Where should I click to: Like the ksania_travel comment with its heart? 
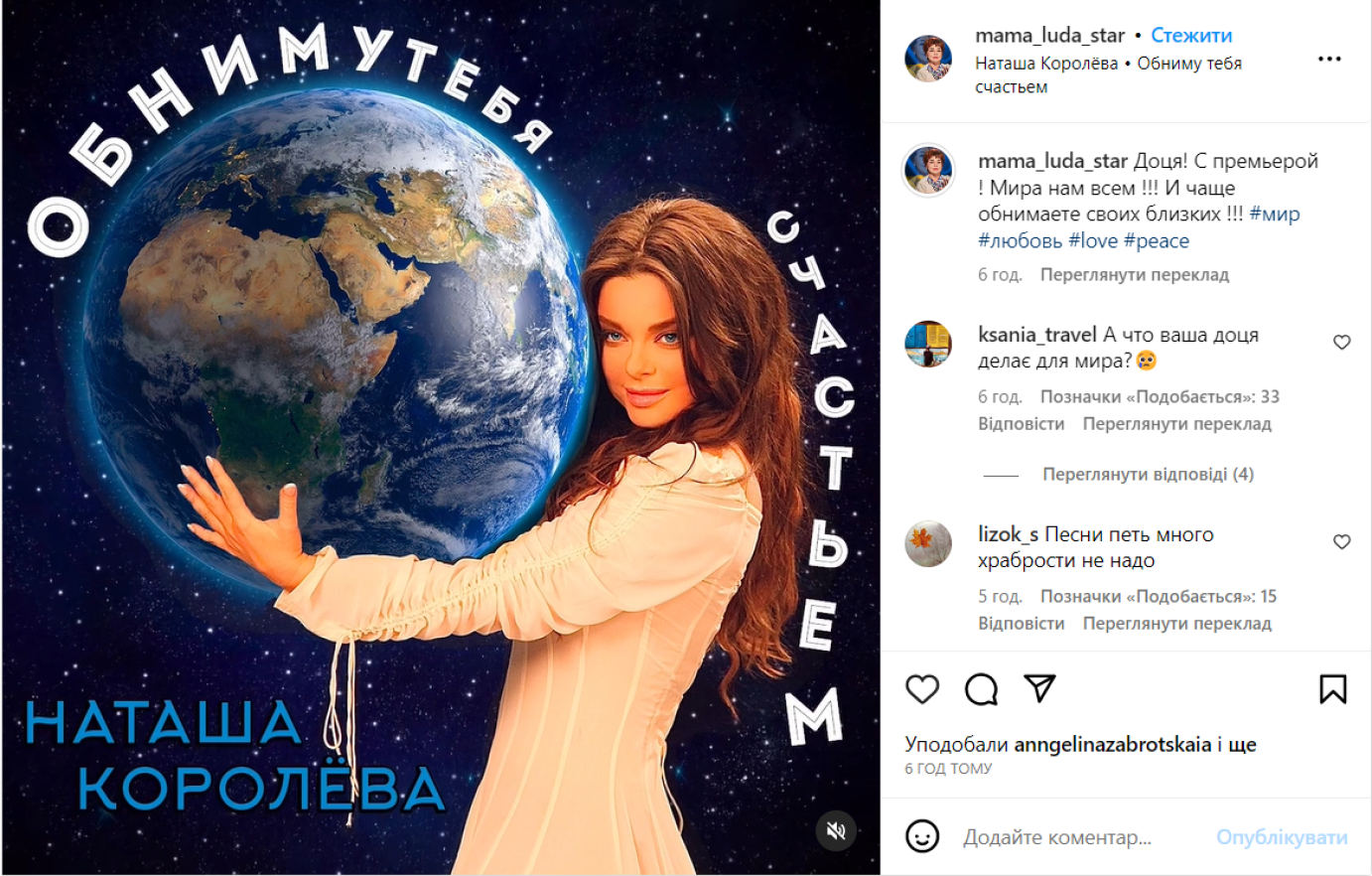[1341, 343]
